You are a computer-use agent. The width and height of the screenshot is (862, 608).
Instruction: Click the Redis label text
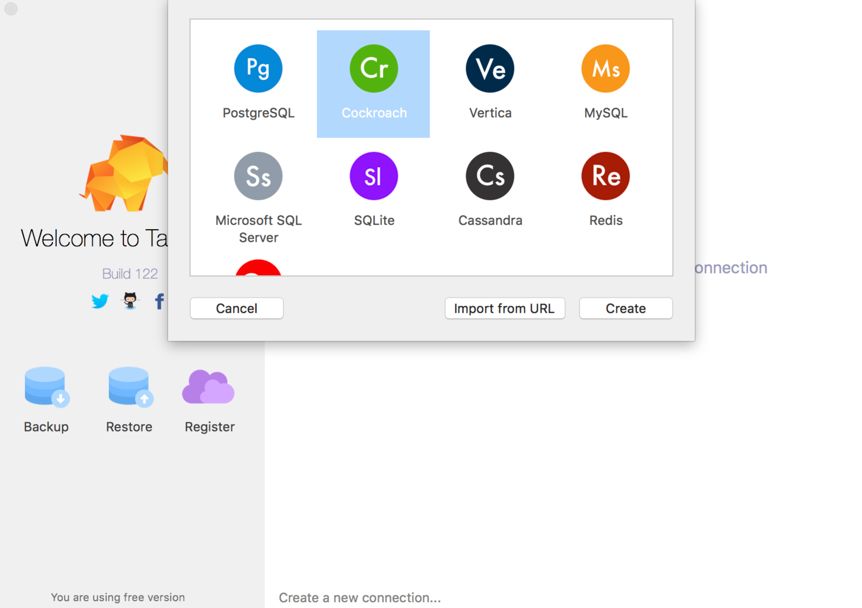point(606,220)
